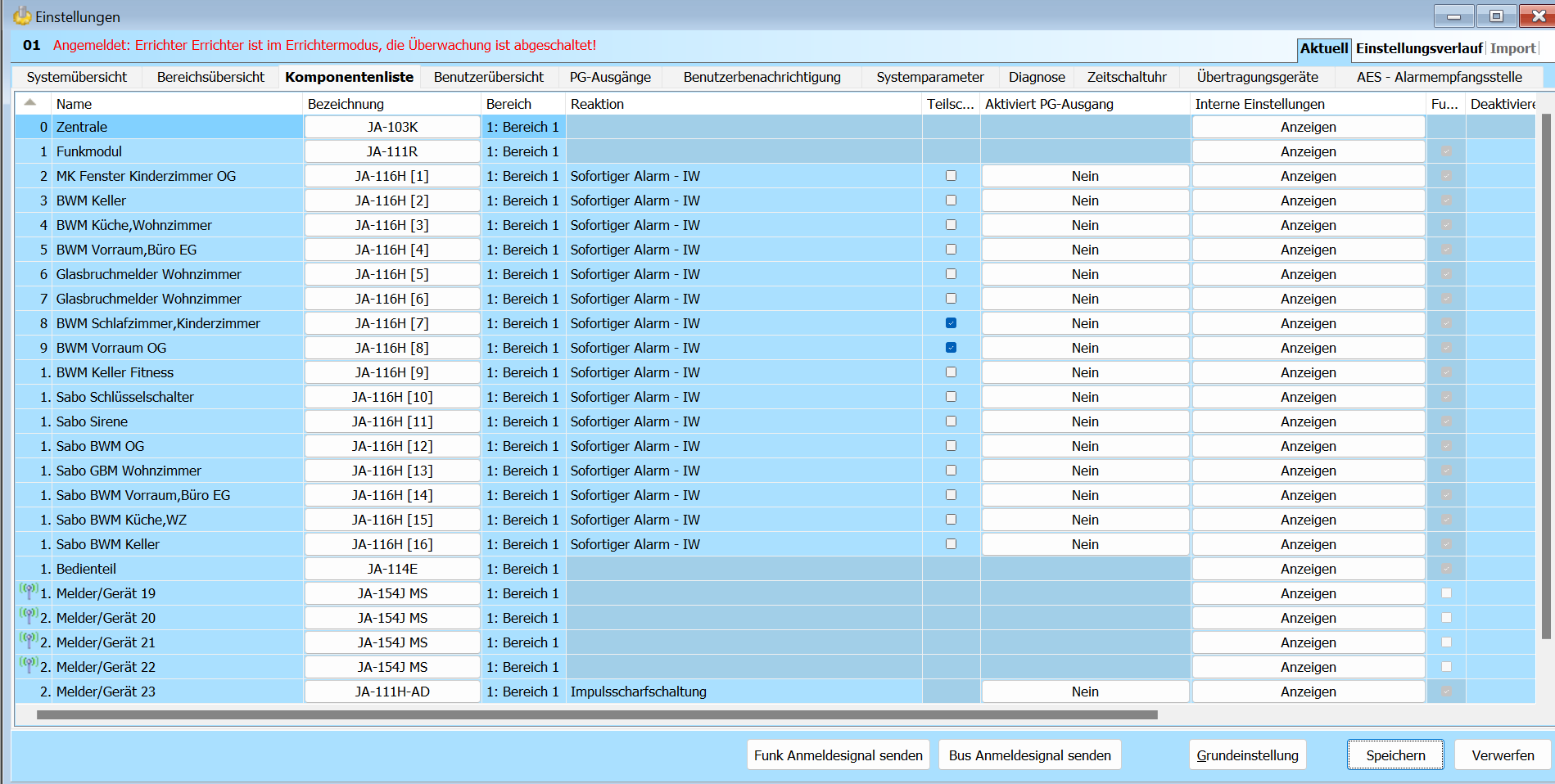Screen dimensions: 1555x784
Task: Click Funk Anmeldesignal senden
Action: point(838,755)
